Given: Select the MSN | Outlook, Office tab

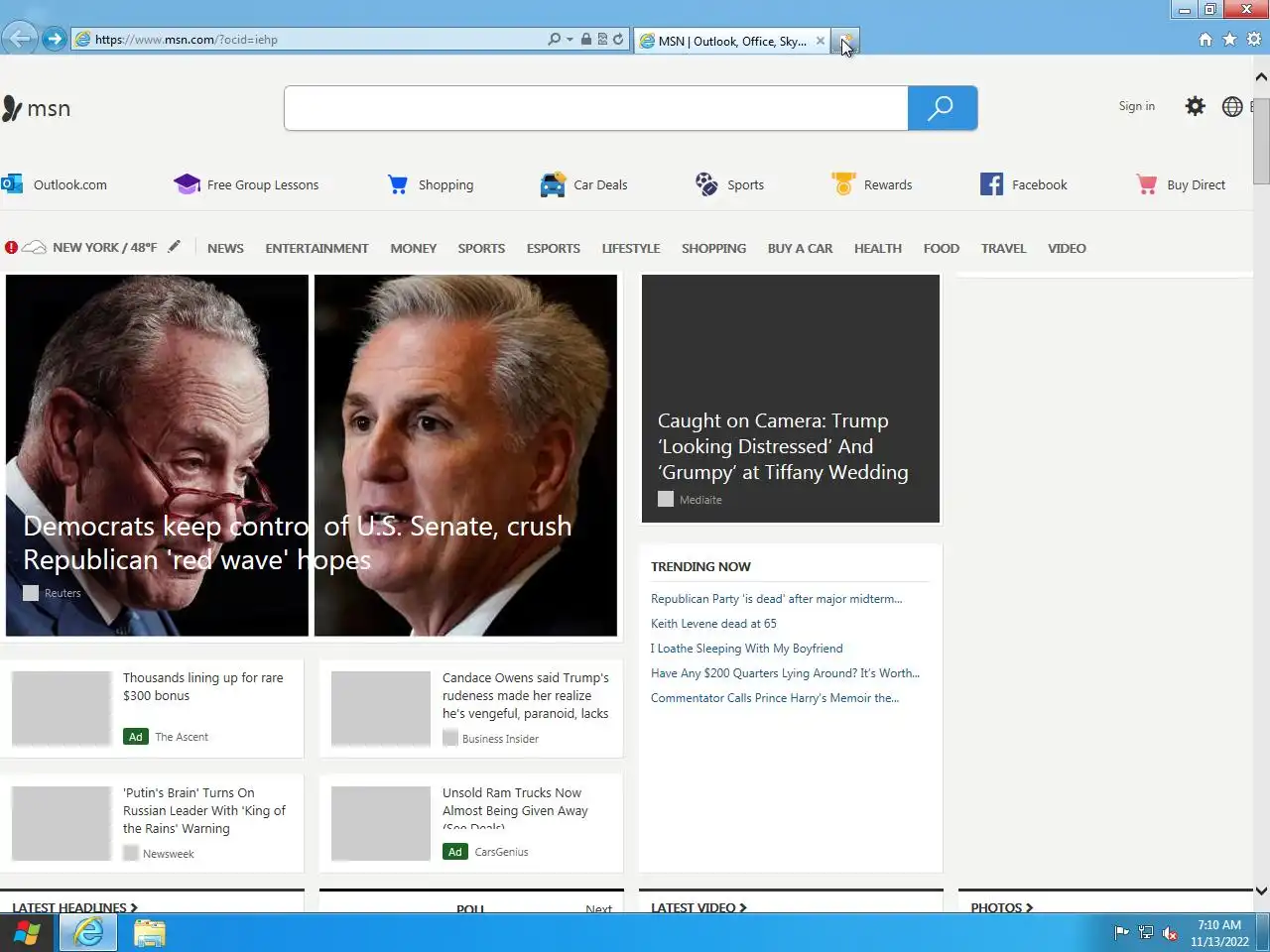Looking at the screenshot, I should [x=732, y=41].
